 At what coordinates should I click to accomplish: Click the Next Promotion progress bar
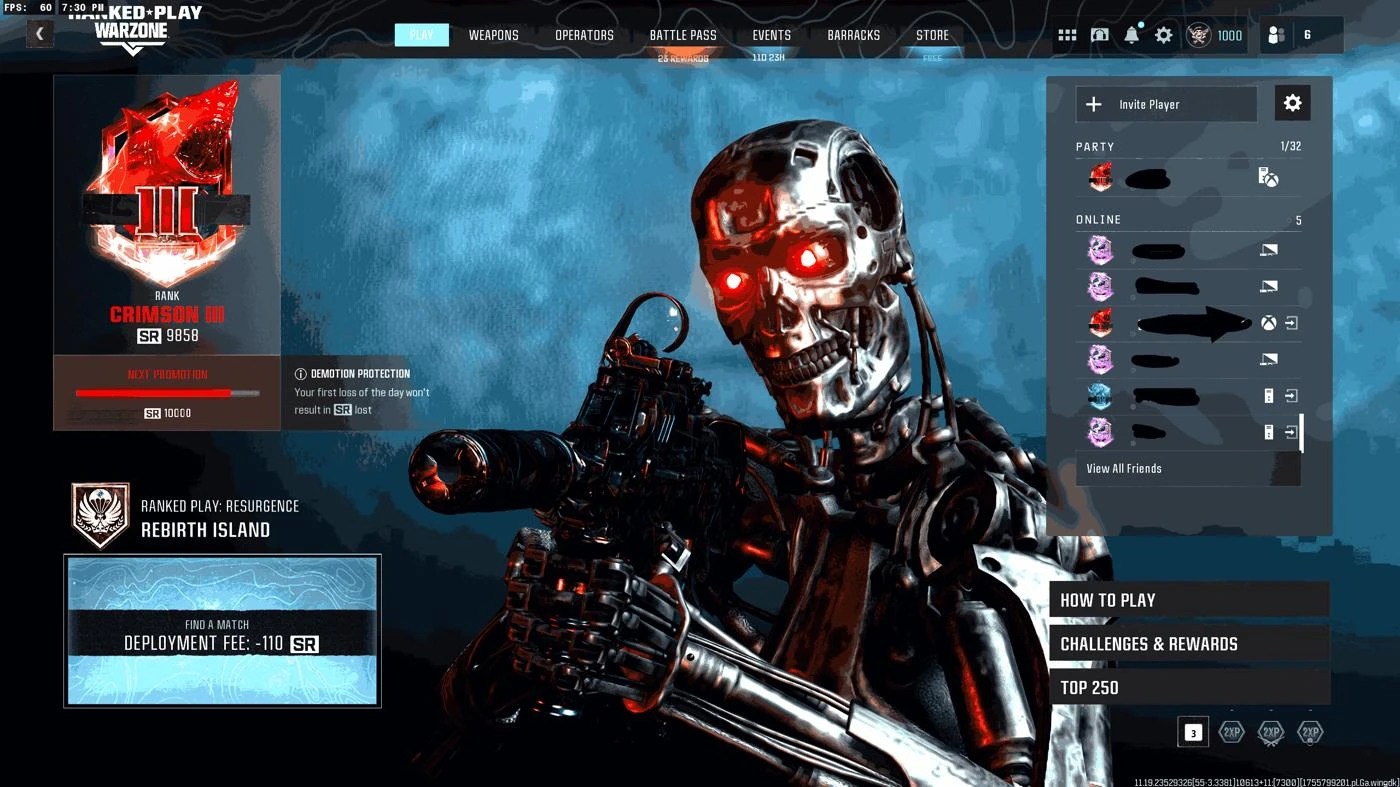(167, 393)
